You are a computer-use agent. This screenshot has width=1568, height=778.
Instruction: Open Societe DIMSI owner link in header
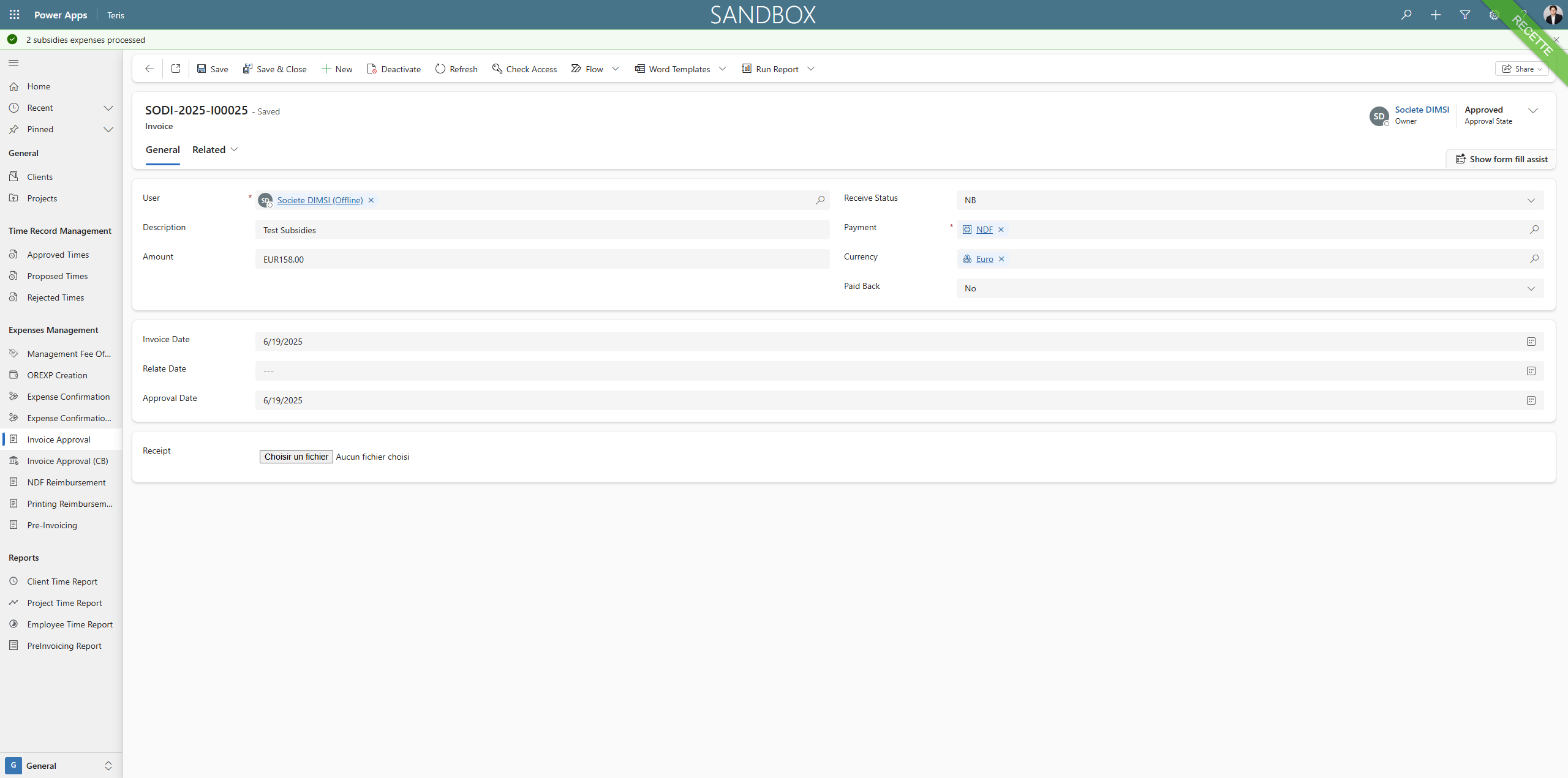1422,110
